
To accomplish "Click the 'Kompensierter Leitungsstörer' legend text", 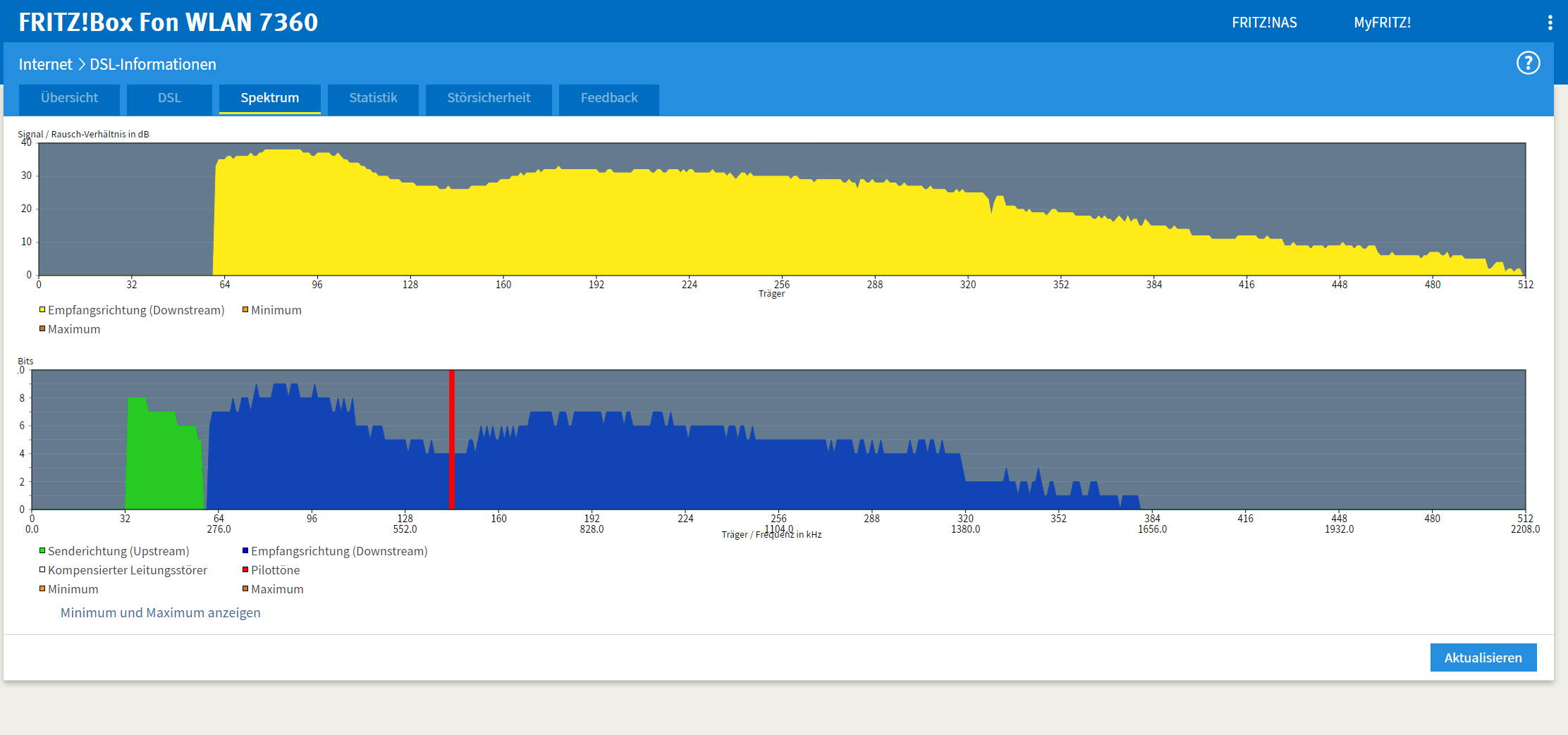I will coord(128,569).
